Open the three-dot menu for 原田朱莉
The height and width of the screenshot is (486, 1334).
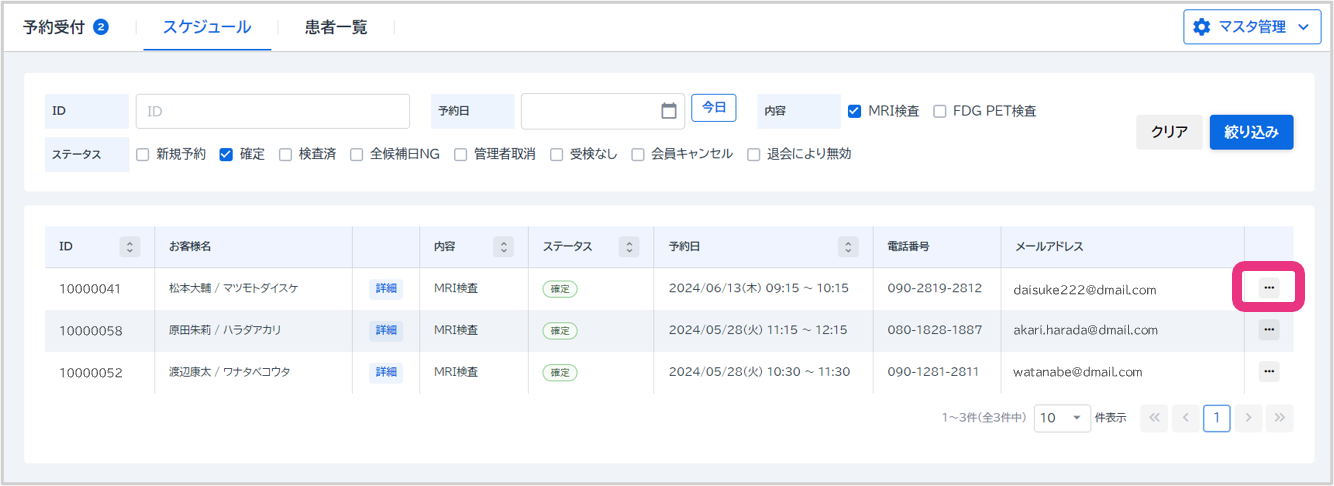[x=1269, y=329]
